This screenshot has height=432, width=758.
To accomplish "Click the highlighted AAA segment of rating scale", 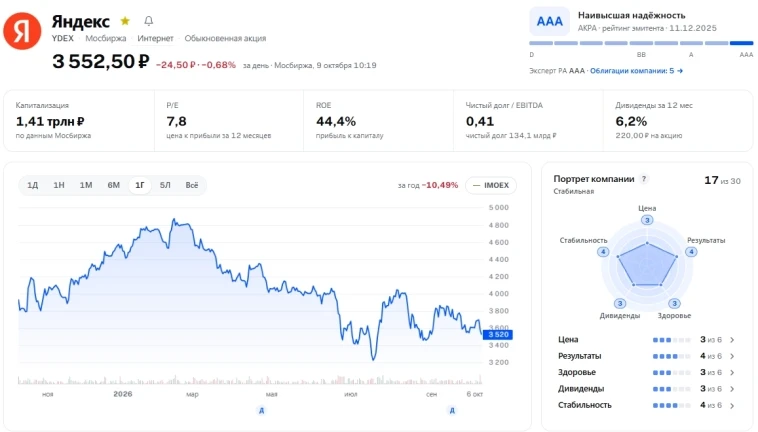I will pyautogui.click(x=742, y=43).
